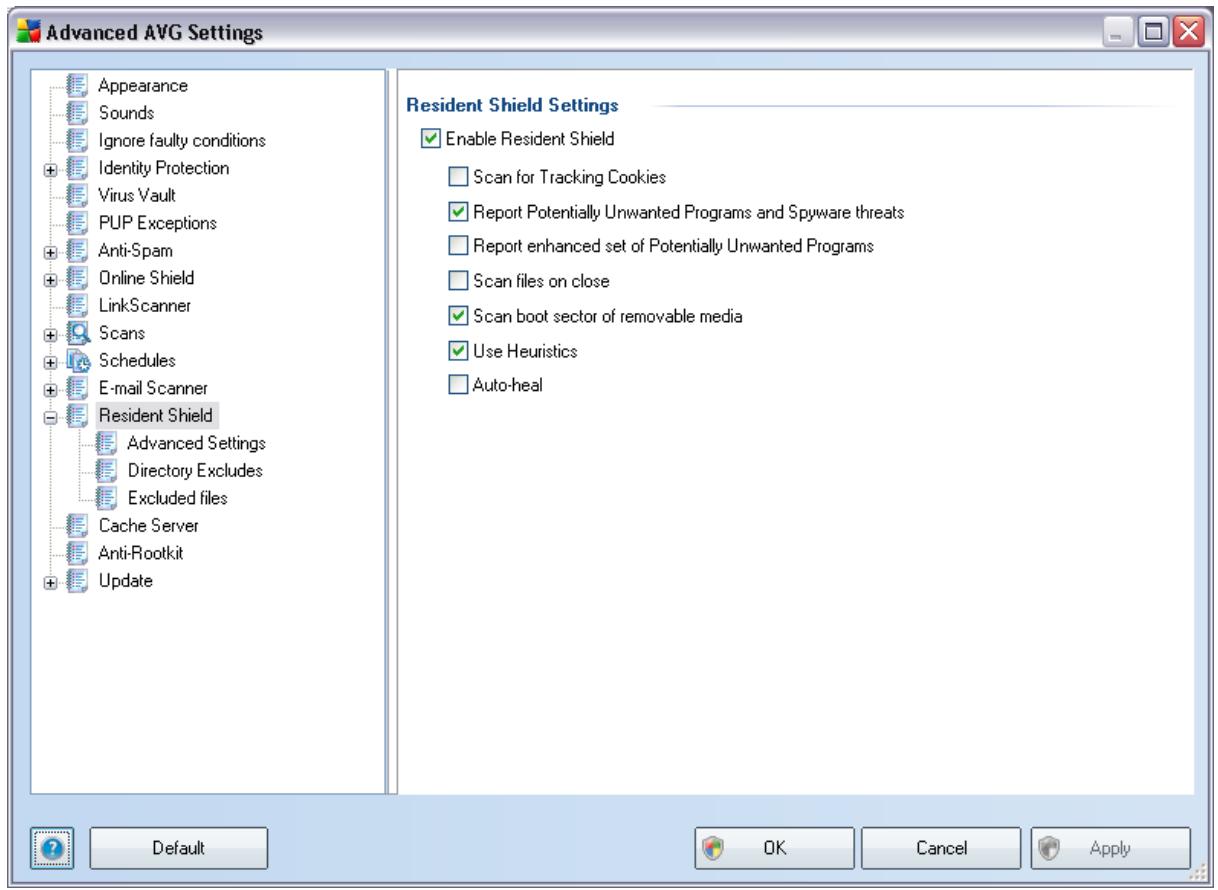Uncheck Scan boot sector of removable media
This screenshot has width=1218, height=890.
pos(457,316)
